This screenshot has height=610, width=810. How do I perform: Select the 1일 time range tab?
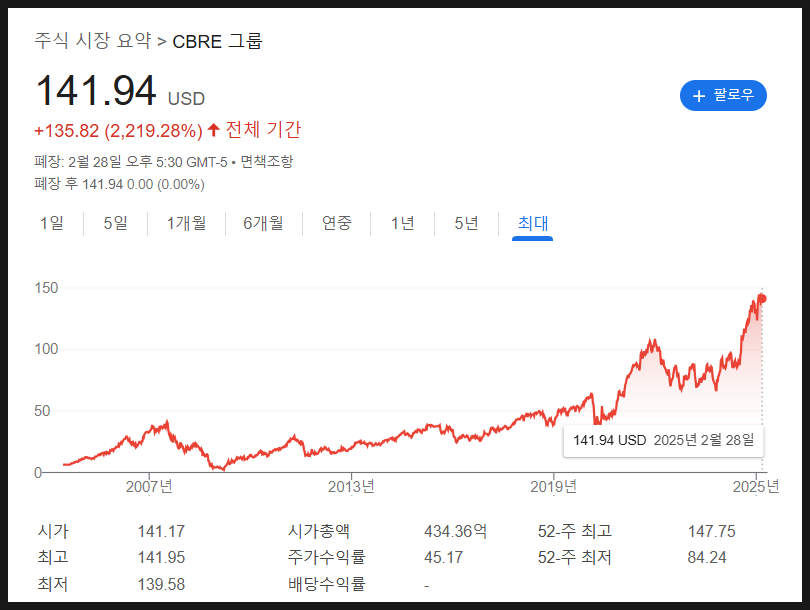[52, 223]
